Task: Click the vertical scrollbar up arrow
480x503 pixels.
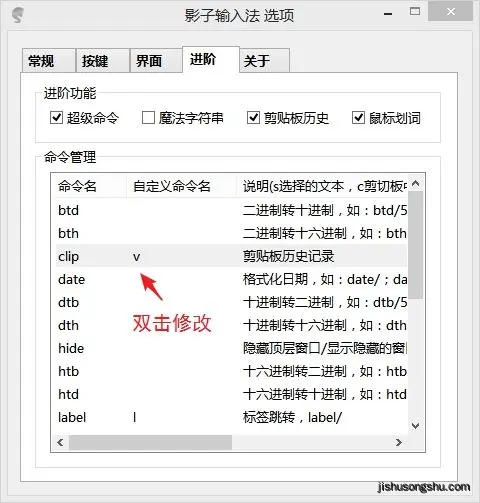Action: tap(416, 183)
